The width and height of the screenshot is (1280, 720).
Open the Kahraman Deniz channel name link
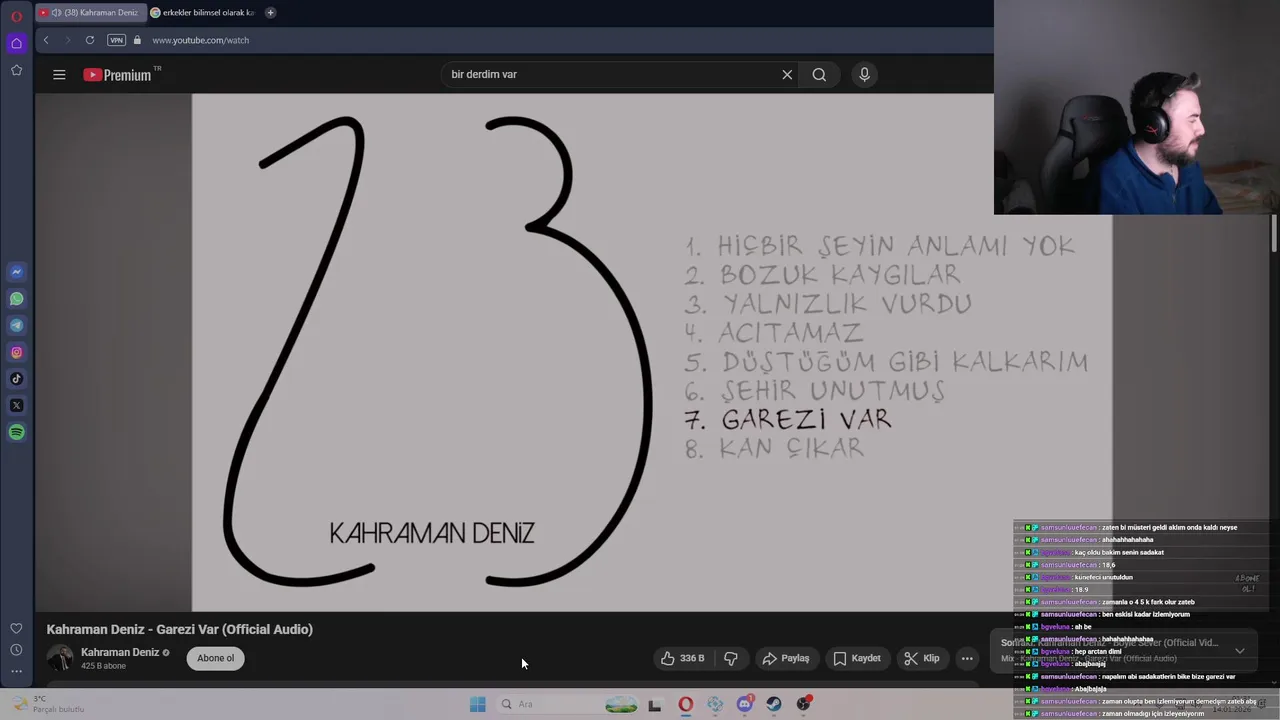coord(119,652)
